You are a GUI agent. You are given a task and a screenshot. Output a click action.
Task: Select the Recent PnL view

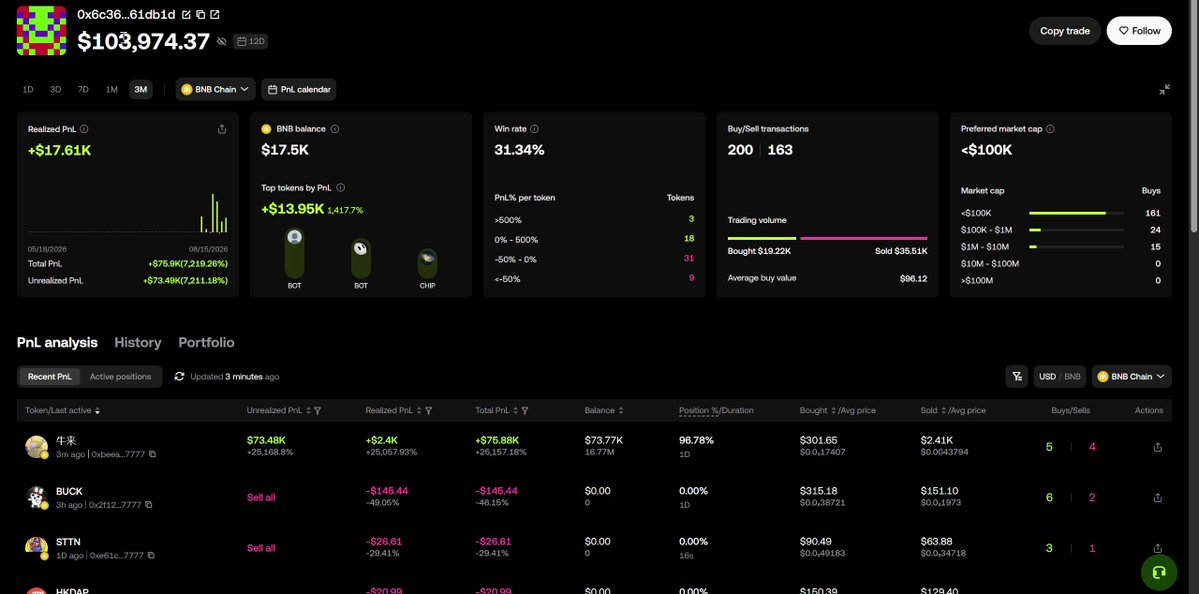point(50,376)
